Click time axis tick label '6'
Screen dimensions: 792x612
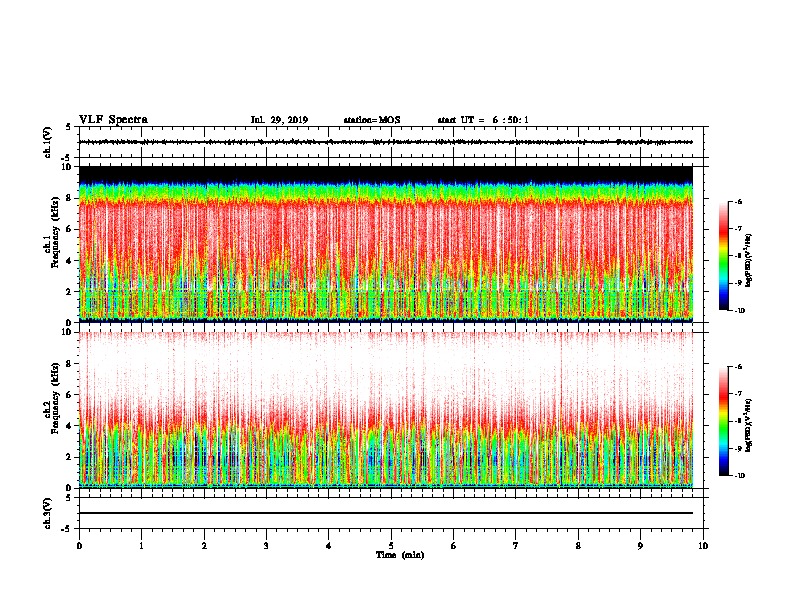coord(454,545)
